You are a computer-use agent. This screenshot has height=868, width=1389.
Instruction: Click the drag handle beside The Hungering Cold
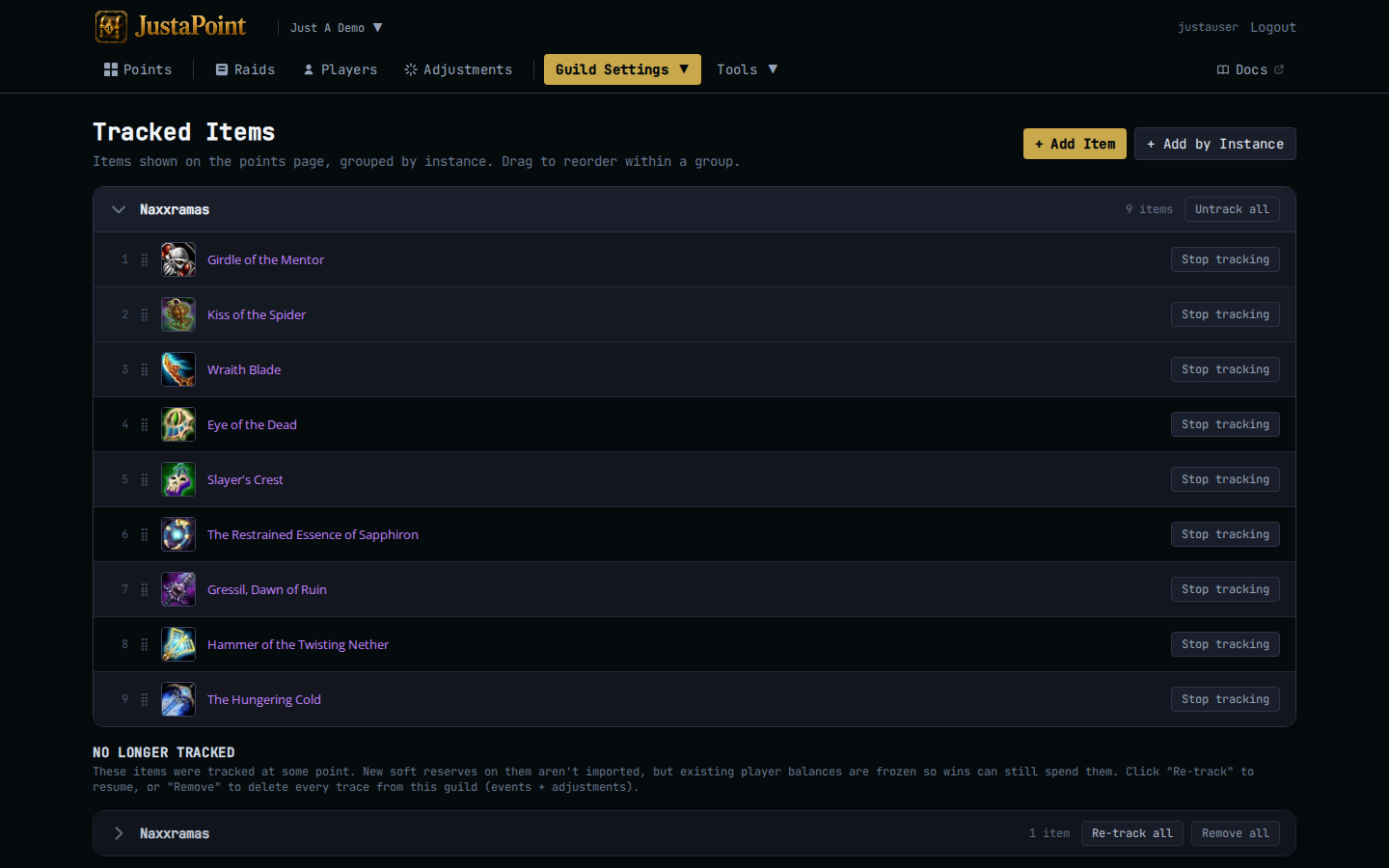pos(145,699)
